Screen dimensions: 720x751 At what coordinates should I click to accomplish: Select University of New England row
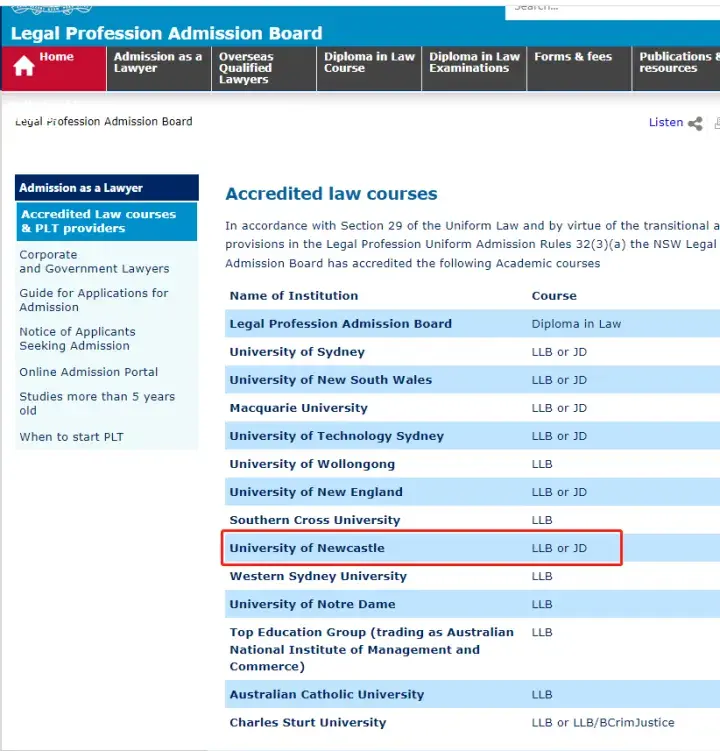(x=472, y=491)
